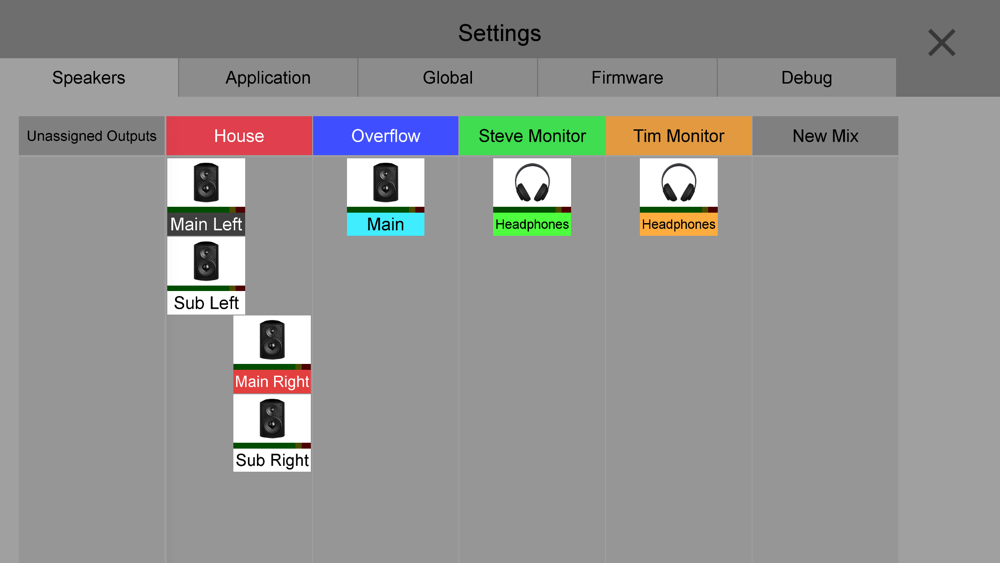Select Steve Monitor's headphones icon
The image size is (1000, 563).
532,183
